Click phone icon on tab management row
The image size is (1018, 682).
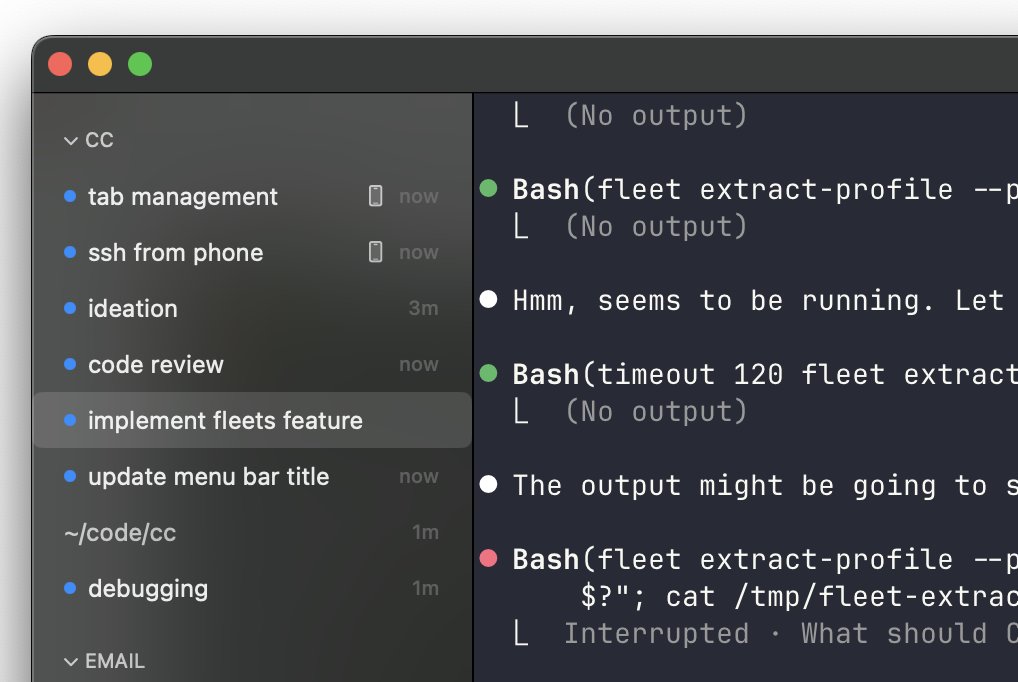375,196
